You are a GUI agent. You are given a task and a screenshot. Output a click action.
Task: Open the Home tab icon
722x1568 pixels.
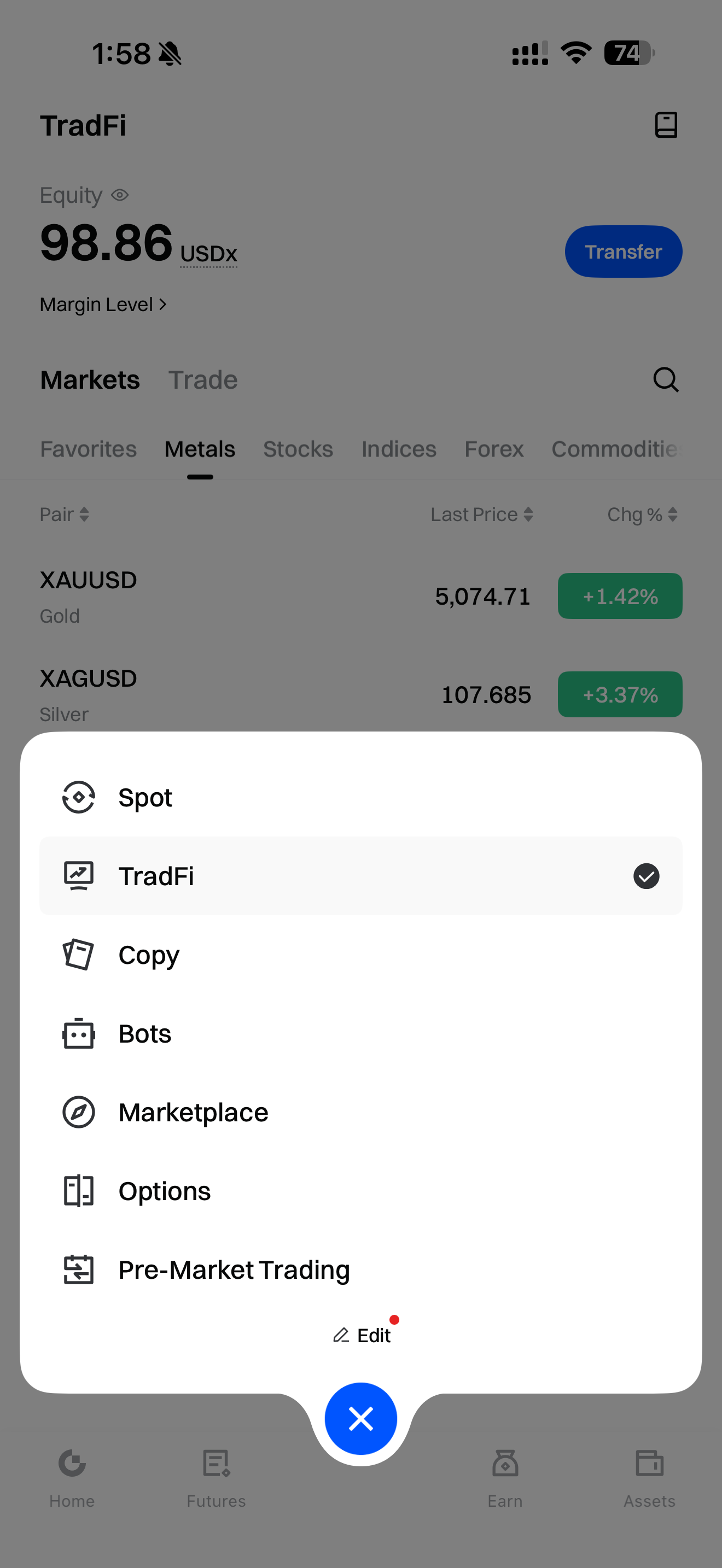(72, 1464)
